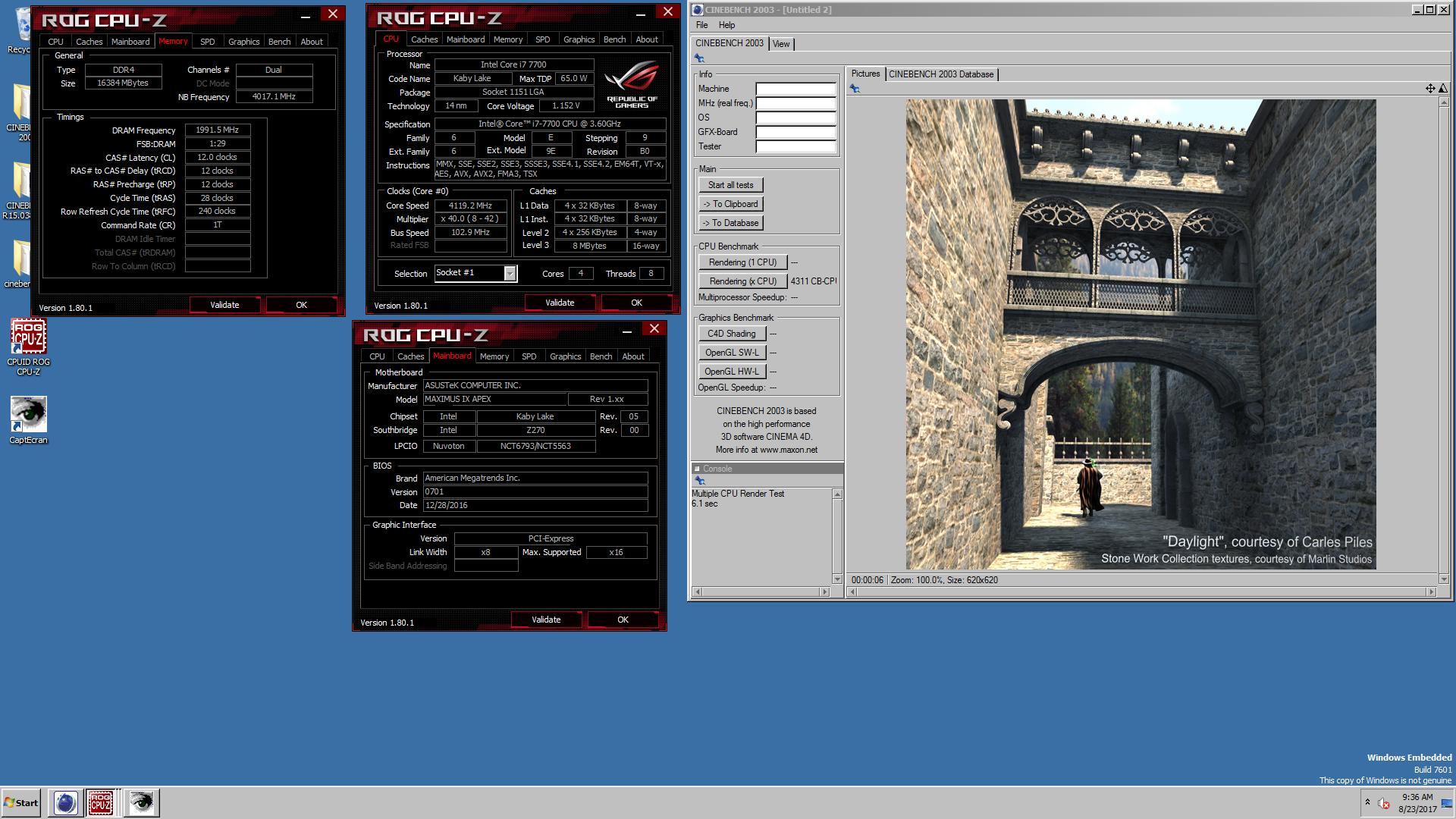The width and height of the screenshot is (1456, 819).
Task: Click the NB Frequency value 4017.1 MHz
Action: [x=274, y=97]
